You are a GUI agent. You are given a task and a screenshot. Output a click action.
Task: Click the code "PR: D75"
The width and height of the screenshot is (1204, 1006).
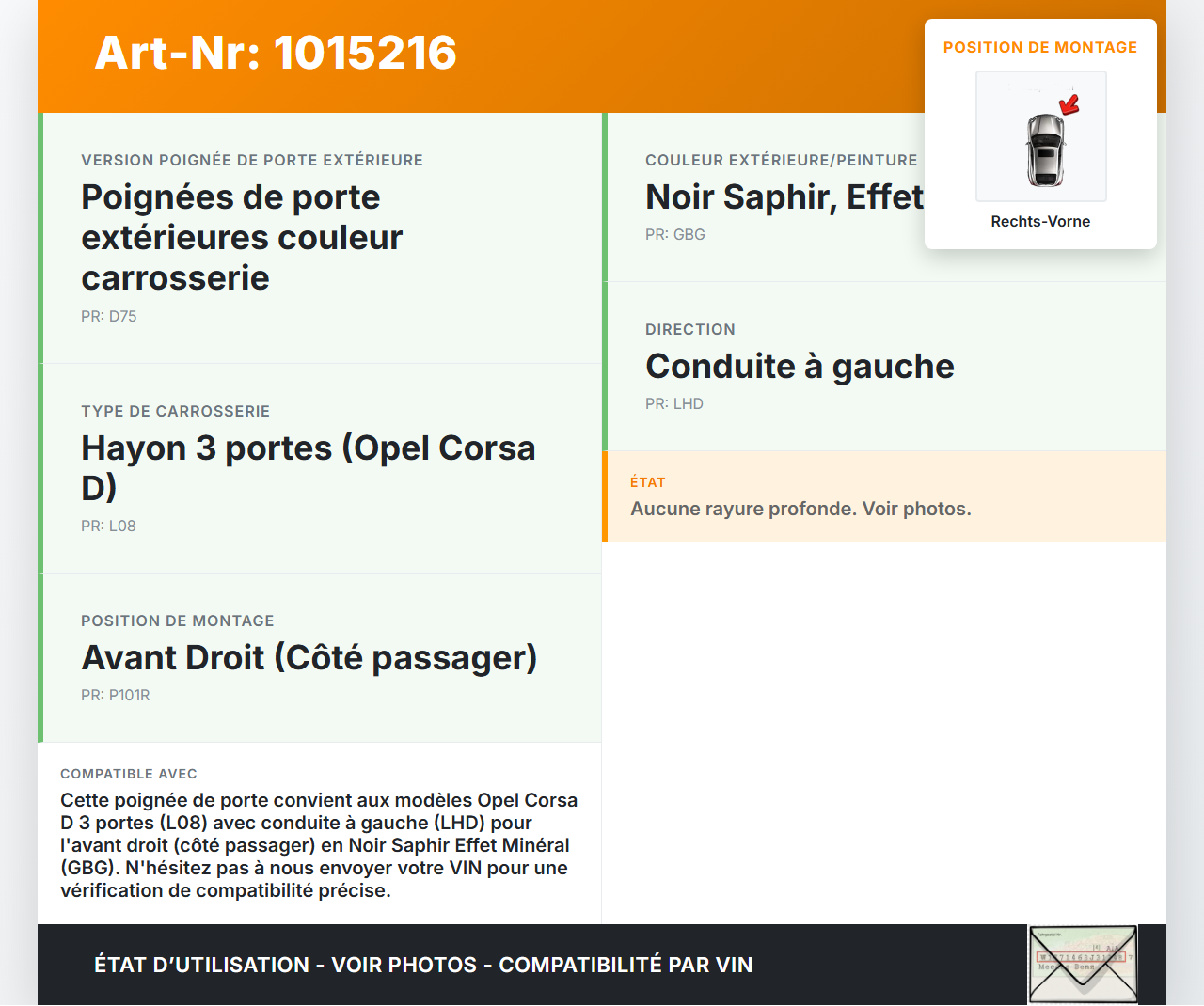pyautogui.click(x=109, y=317)
